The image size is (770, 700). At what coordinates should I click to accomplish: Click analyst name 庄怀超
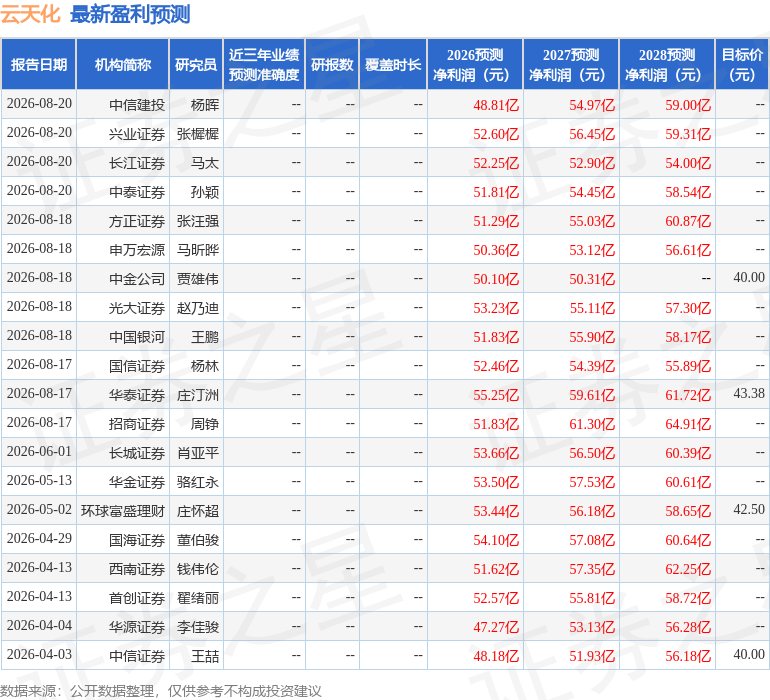198,510
